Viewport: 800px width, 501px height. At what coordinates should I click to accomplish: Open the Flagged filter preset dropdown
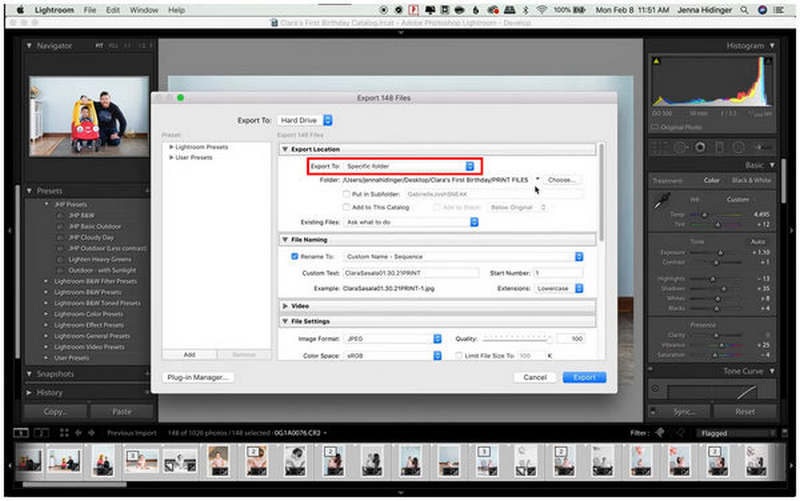(x=736, y=434)
